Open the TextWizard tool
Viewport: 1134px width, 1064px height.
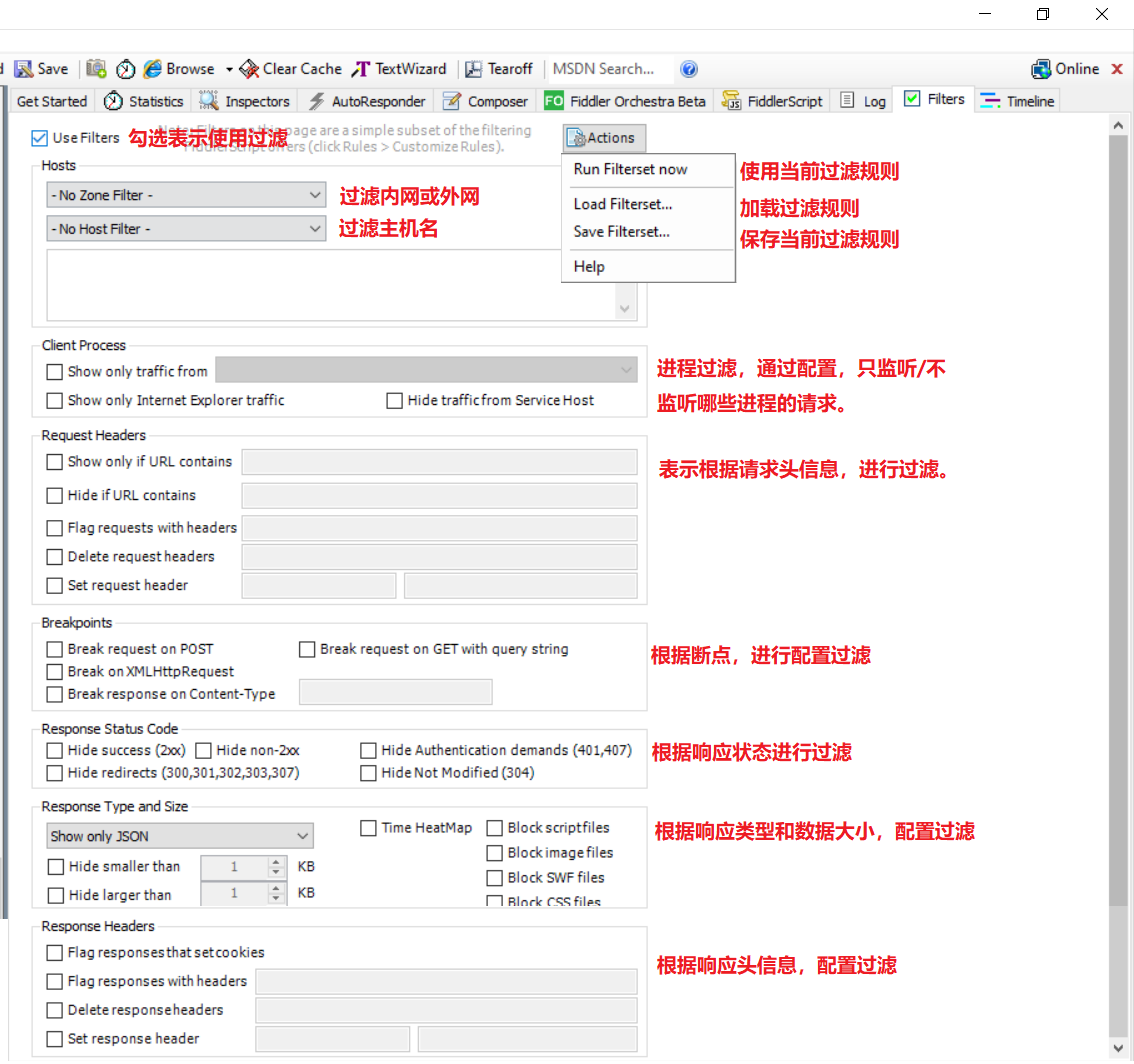(x=399, y=69)
